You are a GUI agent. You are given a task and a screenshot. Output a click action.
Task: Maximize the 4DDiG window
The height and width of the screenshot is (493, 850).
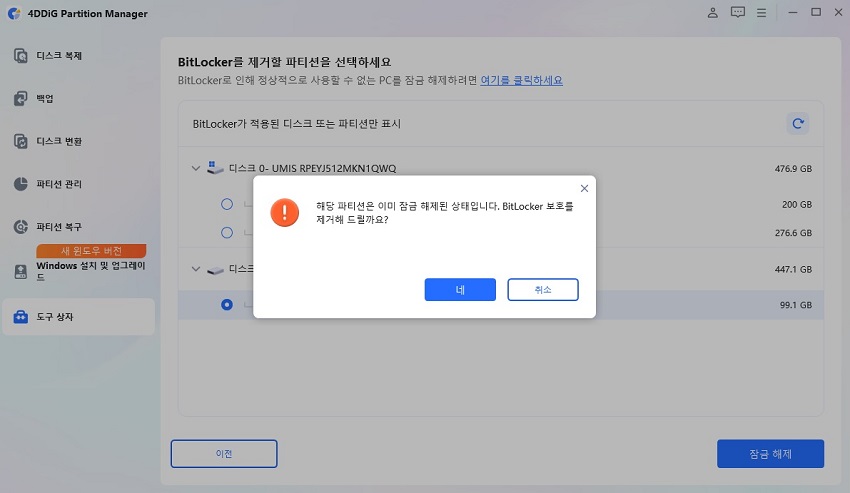pyautogui.click(x=816, y=12)
